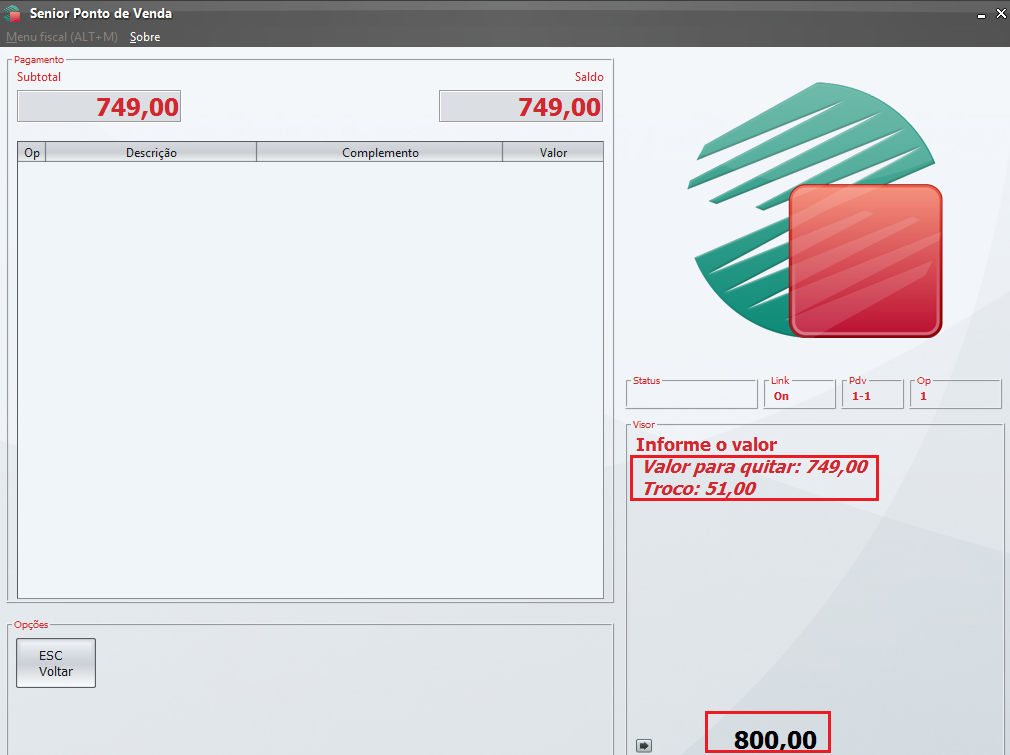
Task: Click the empty Status field
Action: [x=692, y=394]
